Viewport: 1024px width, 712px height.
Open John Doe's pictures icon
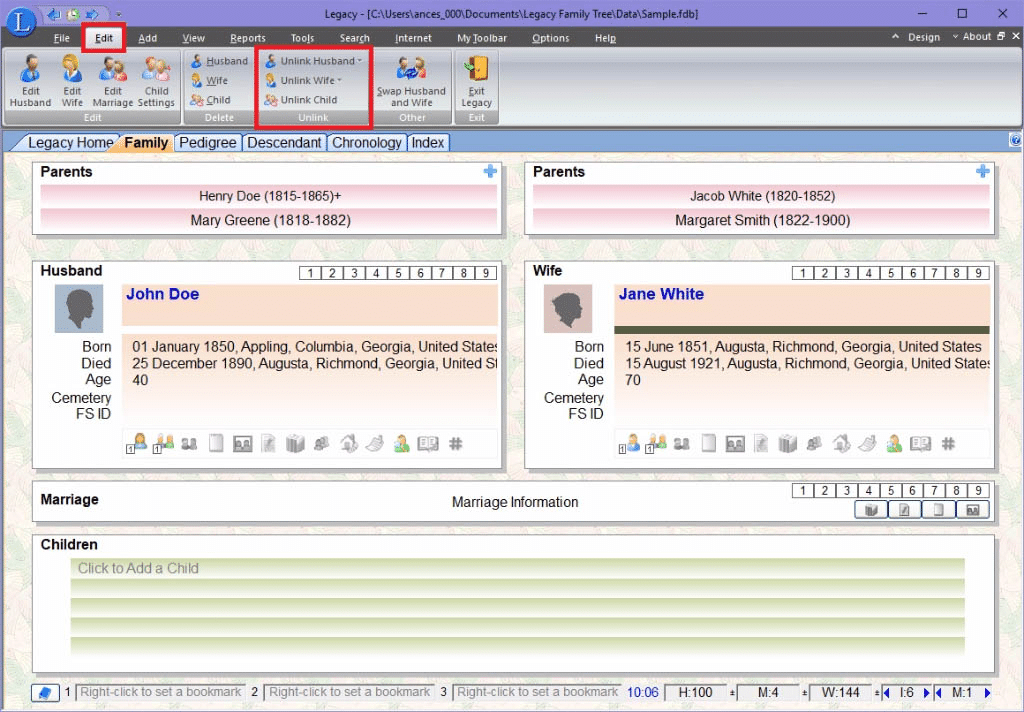pyautogui.click(x=242, y=444)
